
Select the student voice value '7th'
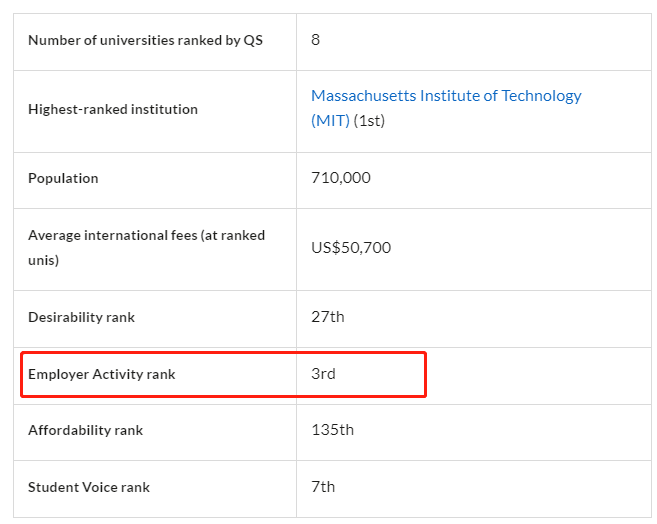(x=323, y=487)
